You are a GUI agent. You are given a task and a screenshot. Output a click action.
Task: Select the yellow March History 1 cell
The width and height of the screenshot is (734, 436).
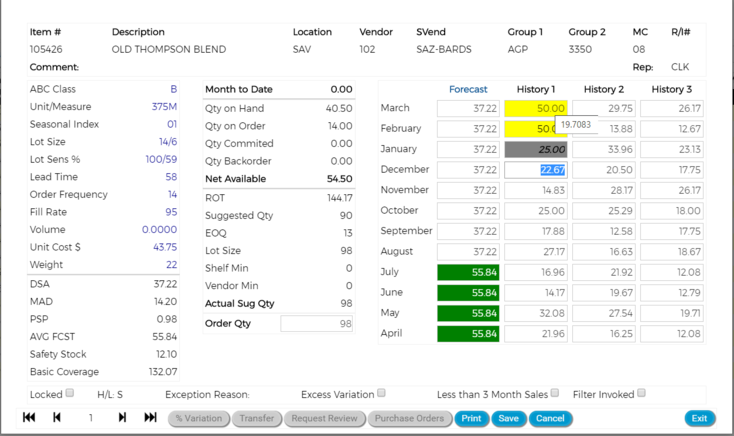(x=536, y=108)
